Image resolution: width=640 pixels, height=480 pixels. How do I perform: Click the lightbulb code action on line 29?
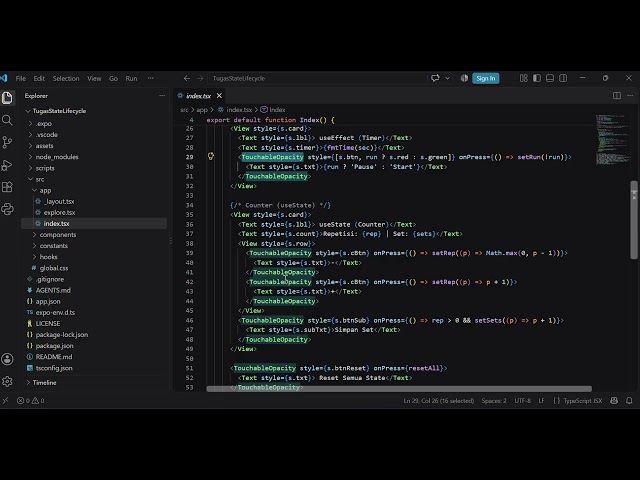tap(211, 156)
